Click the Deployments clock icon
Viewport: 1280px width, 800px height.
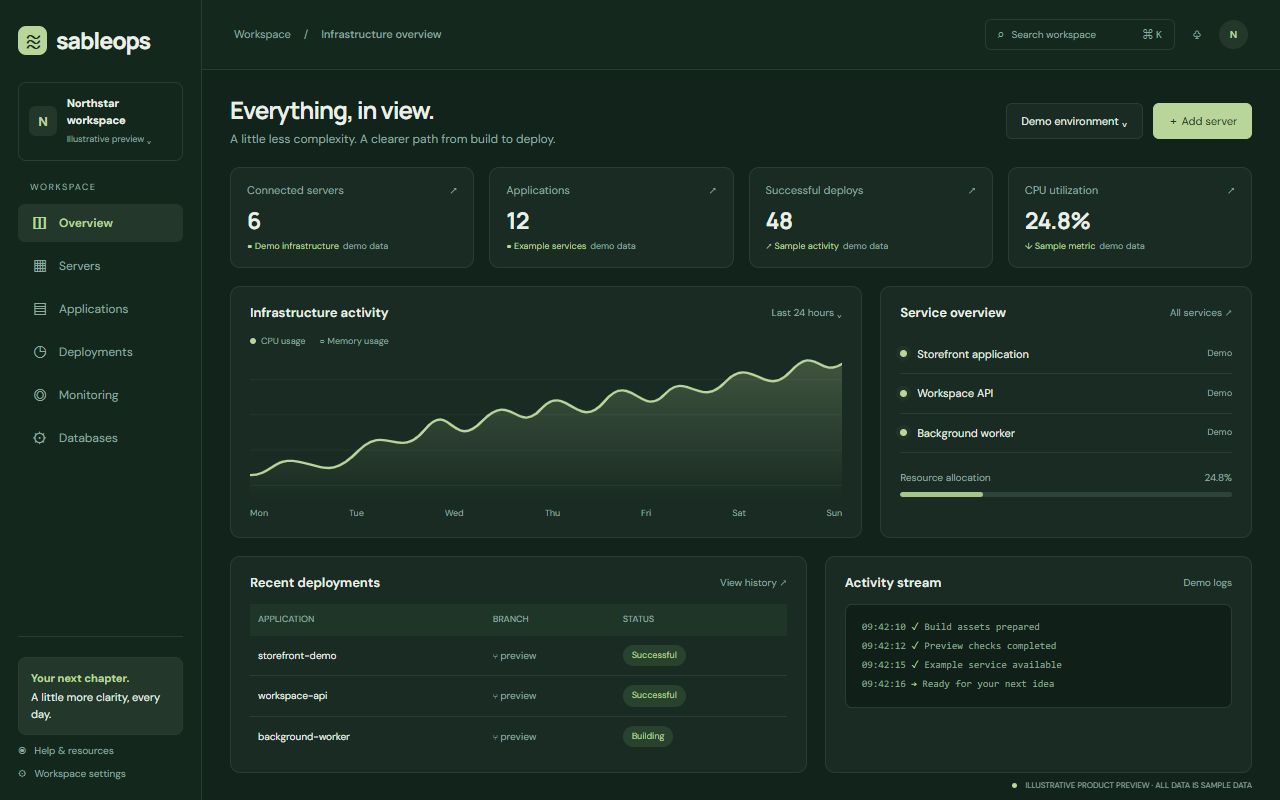click(40, 352)
